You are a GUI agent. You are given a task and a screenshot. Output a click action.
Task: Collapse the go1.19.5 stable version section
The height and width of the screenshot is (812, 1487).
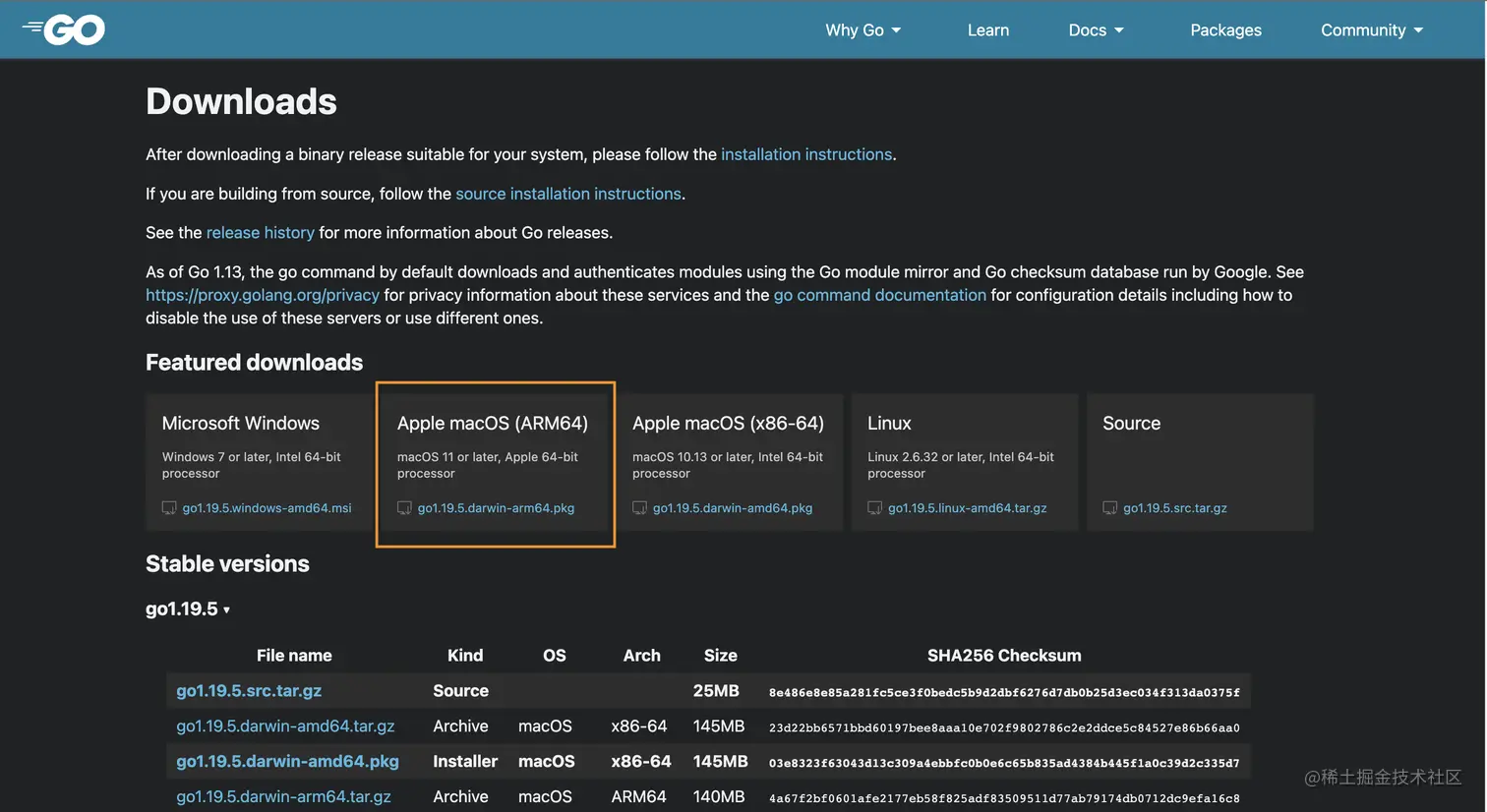(x=188, y=609)
